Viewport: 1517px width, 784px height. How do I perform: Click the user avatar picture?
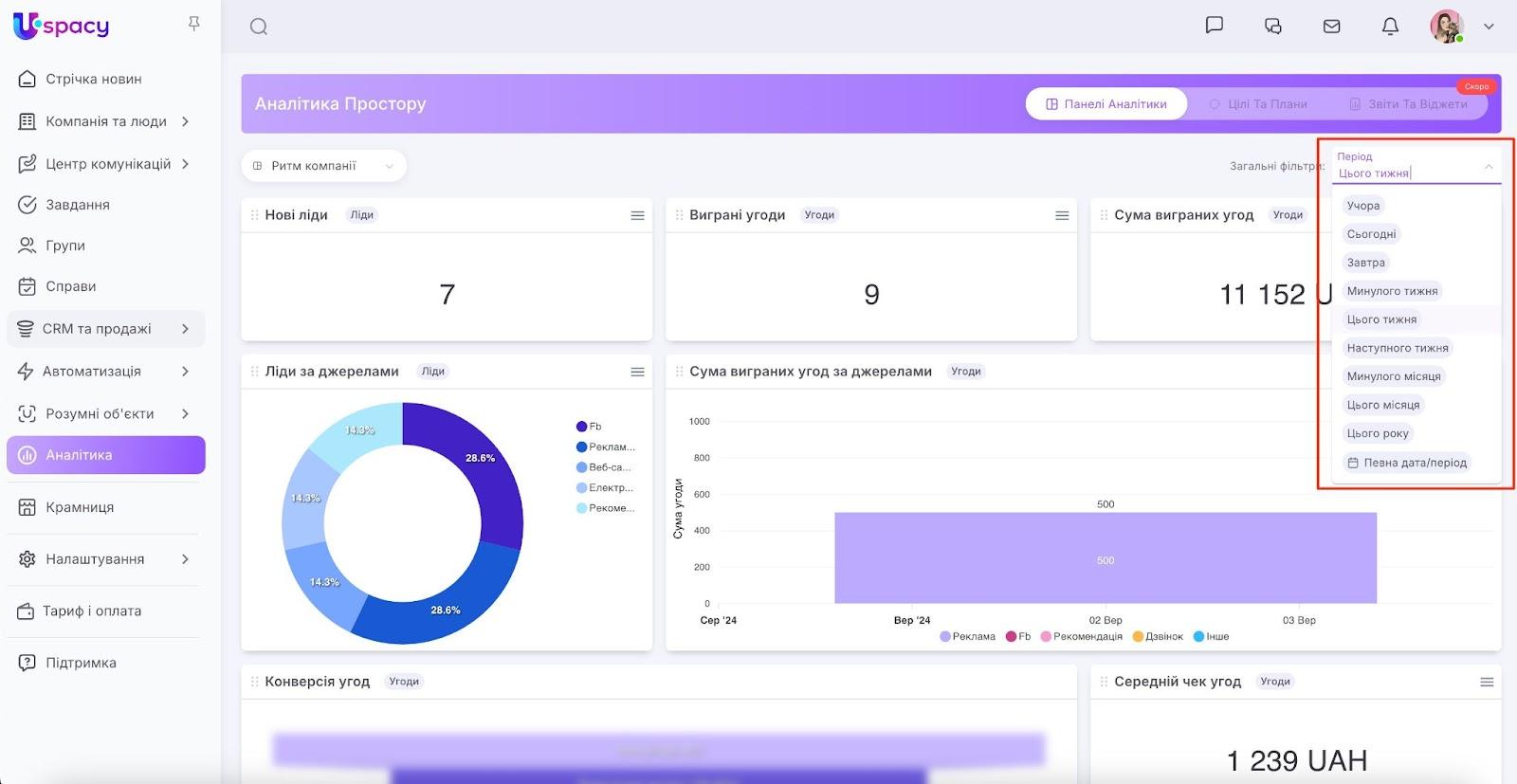[x=1446, y=27]
